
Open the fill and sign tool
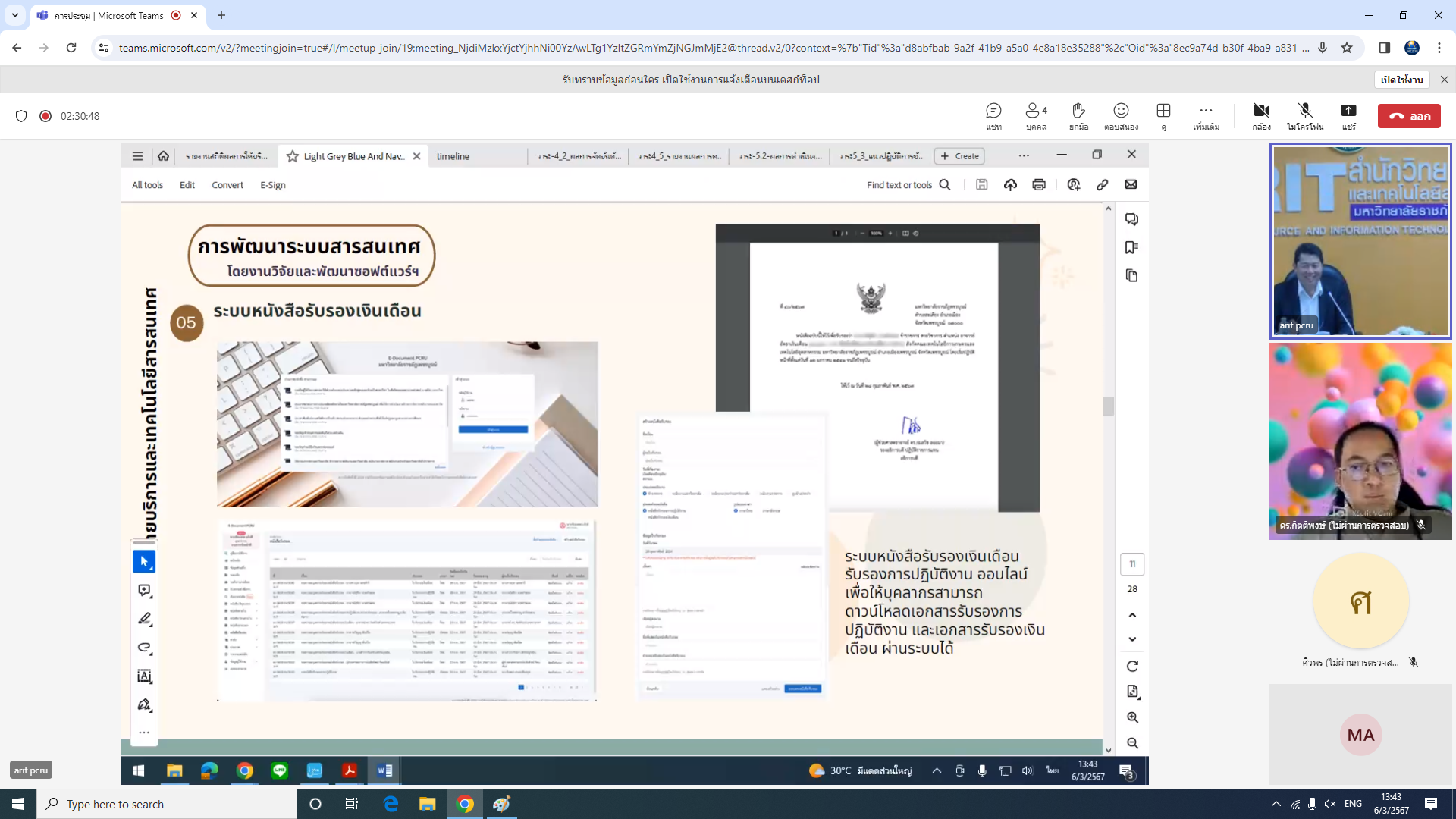[144, 704]
